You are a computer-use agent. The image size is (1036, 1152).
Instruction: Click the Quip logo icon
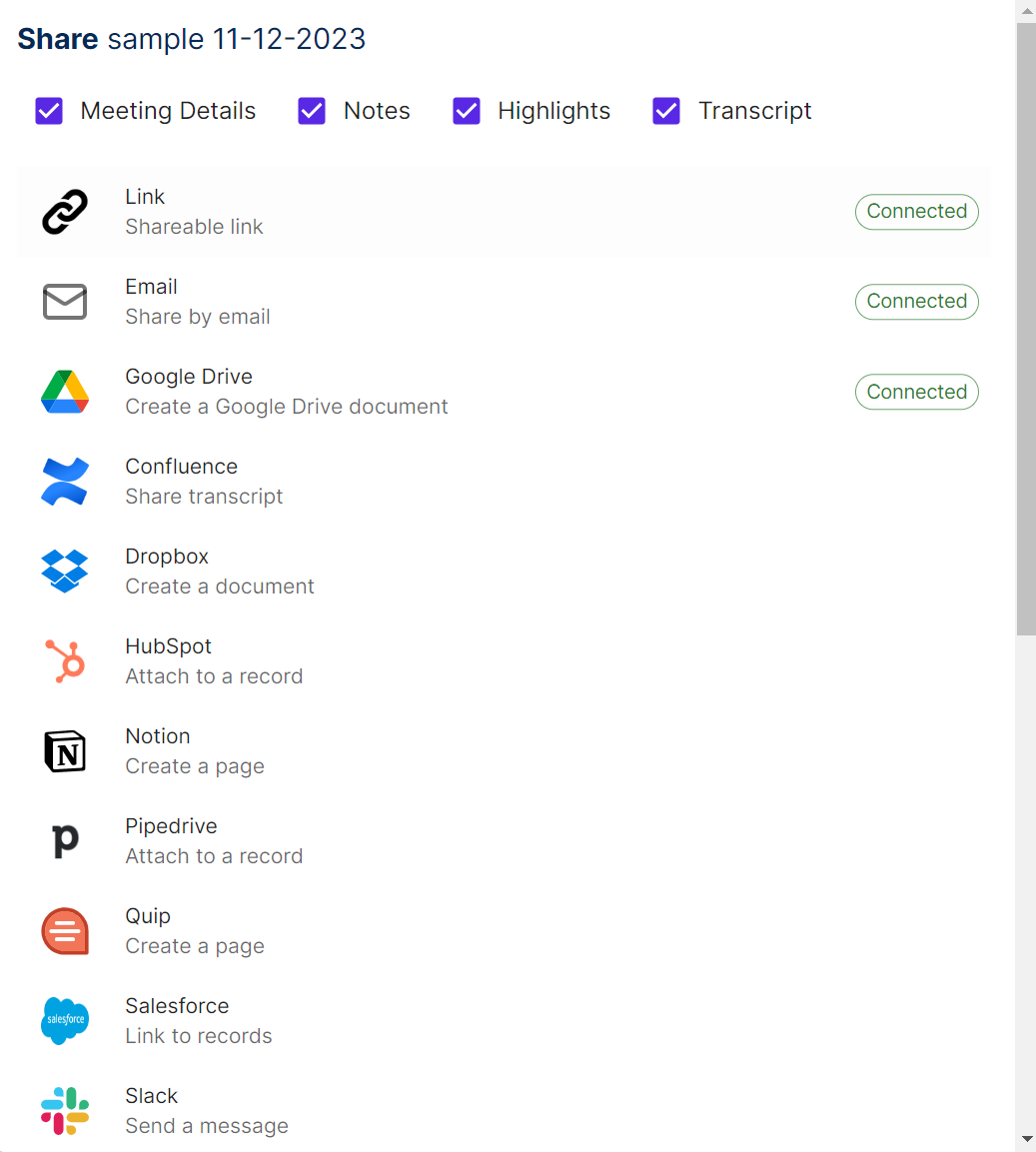pyautogui.click(x=65, y=931)
